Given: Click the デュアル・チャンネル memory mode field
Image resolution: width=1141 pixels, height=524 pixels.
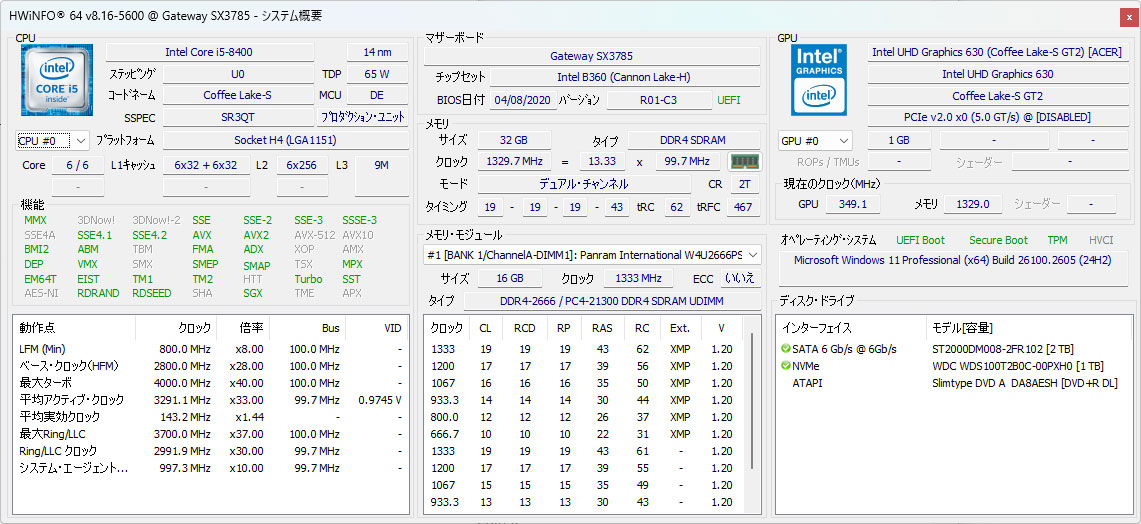Looking at the screenshot, I should [x=584, y=184].
